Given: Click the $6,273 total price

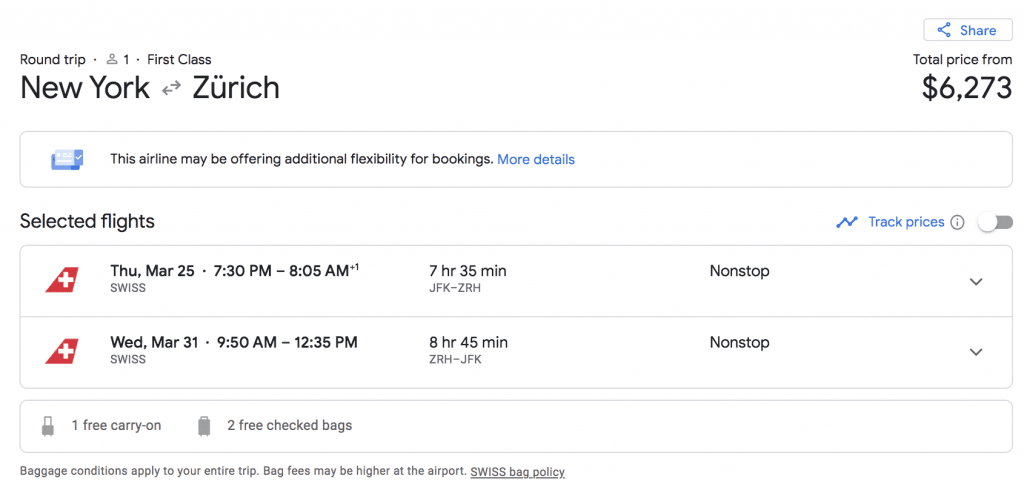Looking at the screenshot, I should pos(967,87).
